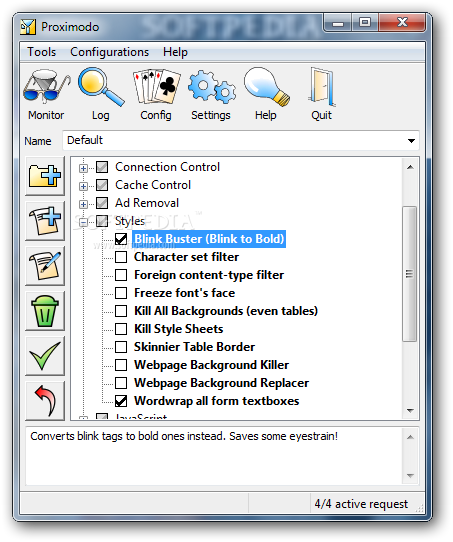Screen dimensions: 453x542
Task: Click the filter tree scroll down arrow
Action: point(410,411)
